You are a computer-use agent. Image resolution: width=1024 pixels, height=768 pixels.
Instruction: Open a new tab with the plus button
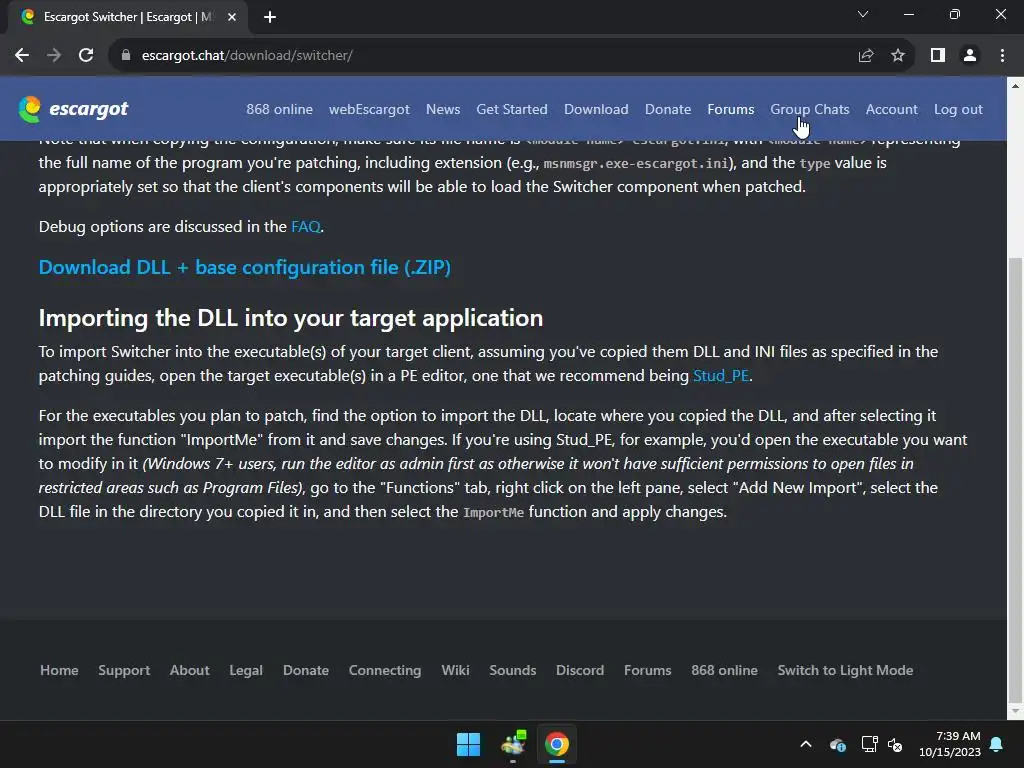270,17
